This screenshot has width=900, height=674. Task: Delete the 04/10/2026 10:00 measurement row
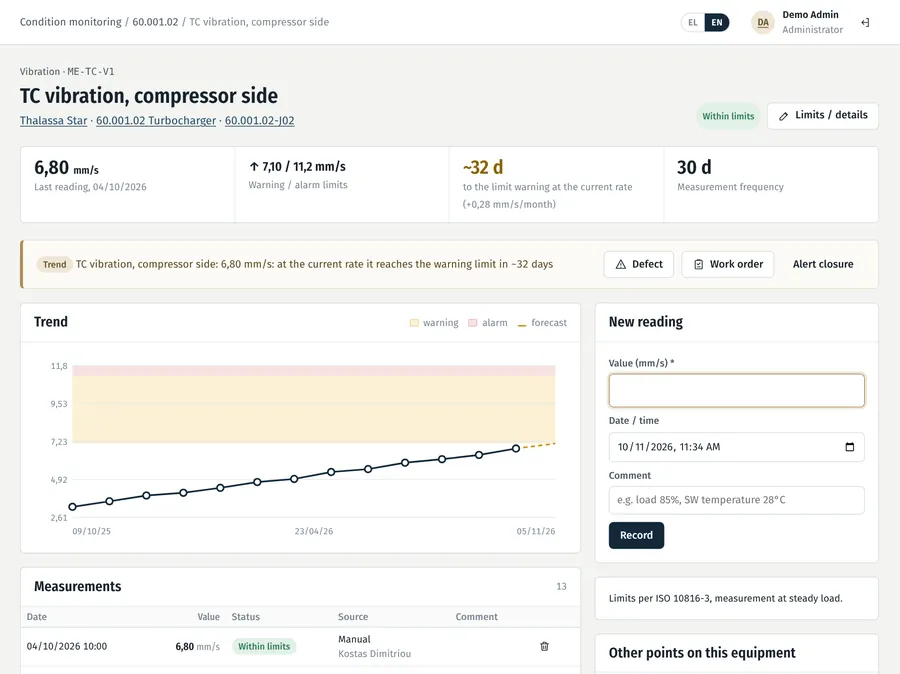tap(544, 646)
